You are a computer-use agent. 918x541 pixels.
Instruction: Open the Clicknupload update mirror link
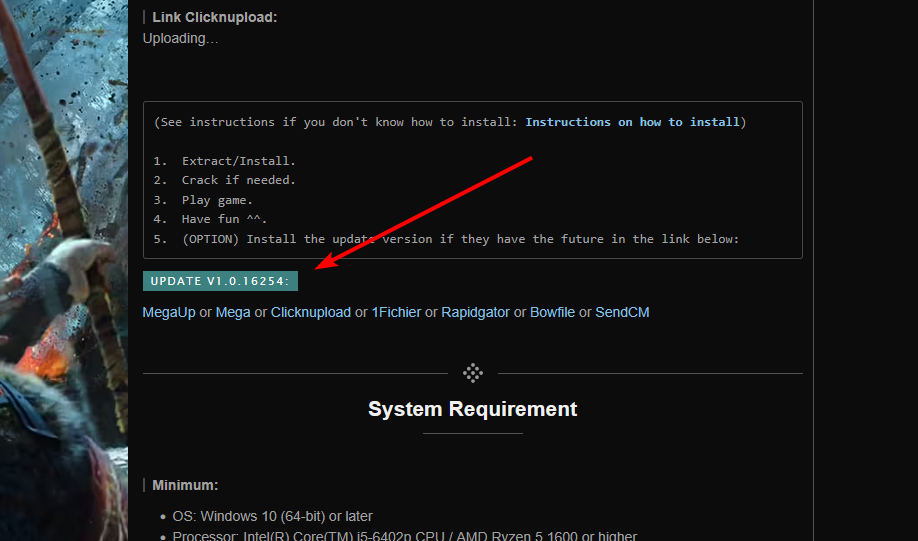coord(311,312)
